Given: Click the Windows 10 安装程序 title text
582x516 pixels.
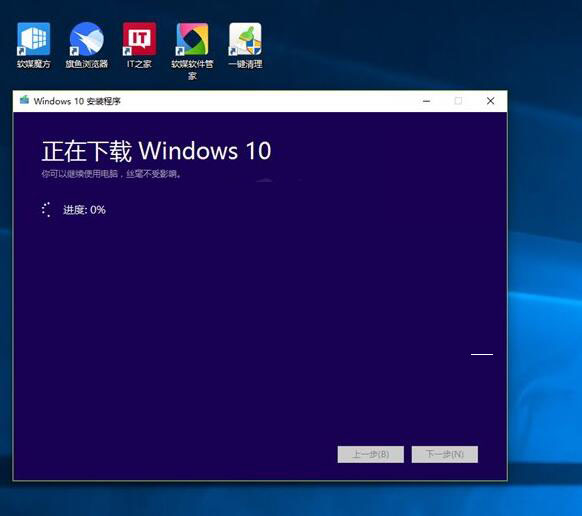Looking at the screenshot, I should (77, 101).
